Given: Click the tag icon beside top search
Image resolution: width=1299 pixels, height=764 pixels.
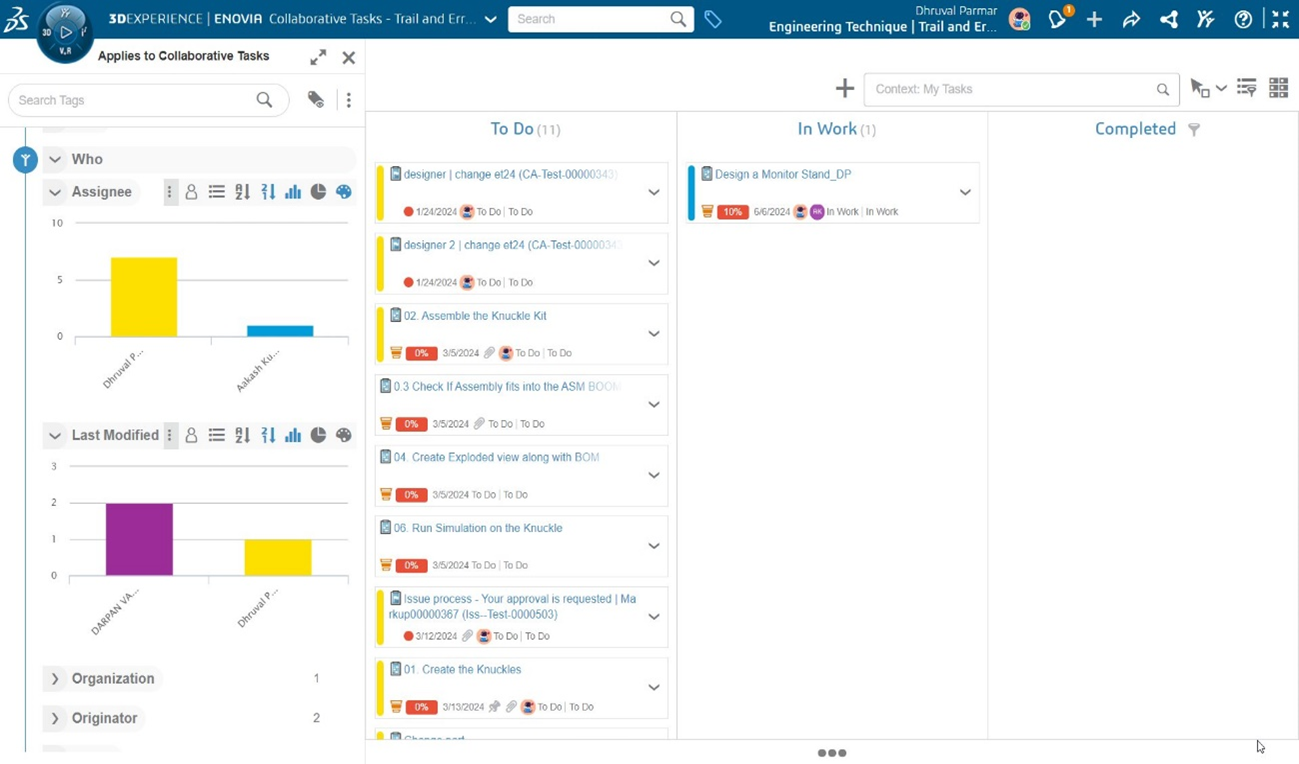Looking at the screenshot, I should (x=713, y=19).
